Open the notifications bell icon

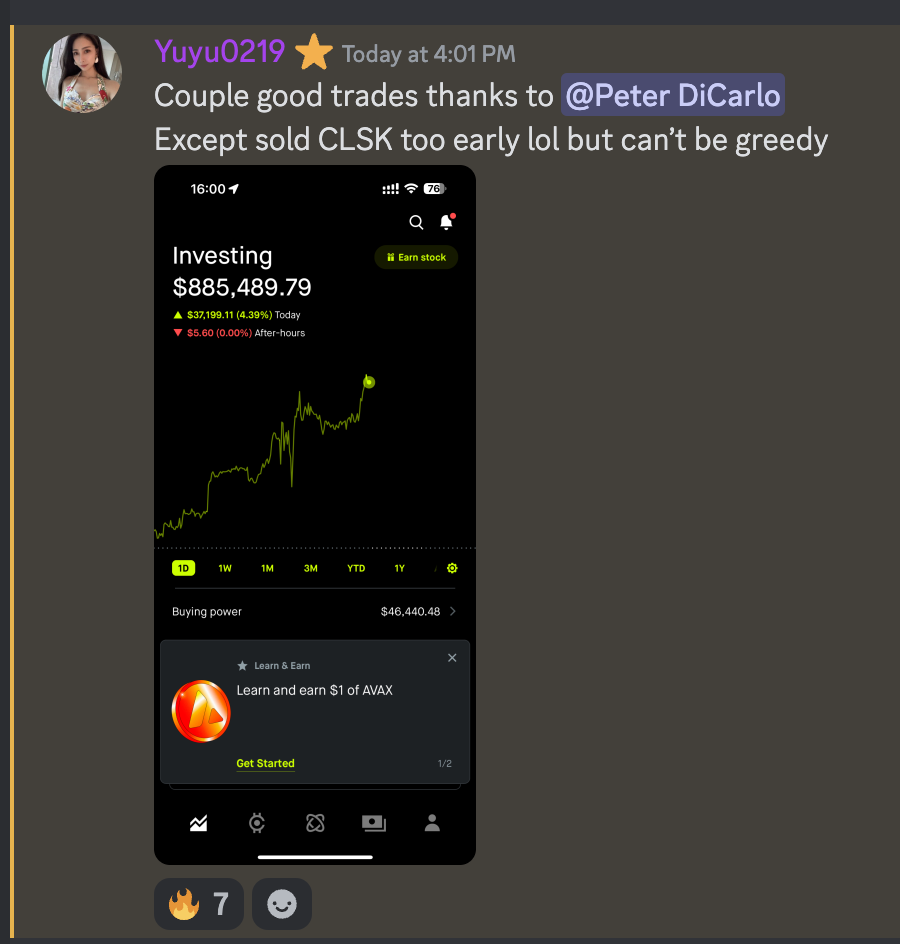coord(447,222)
